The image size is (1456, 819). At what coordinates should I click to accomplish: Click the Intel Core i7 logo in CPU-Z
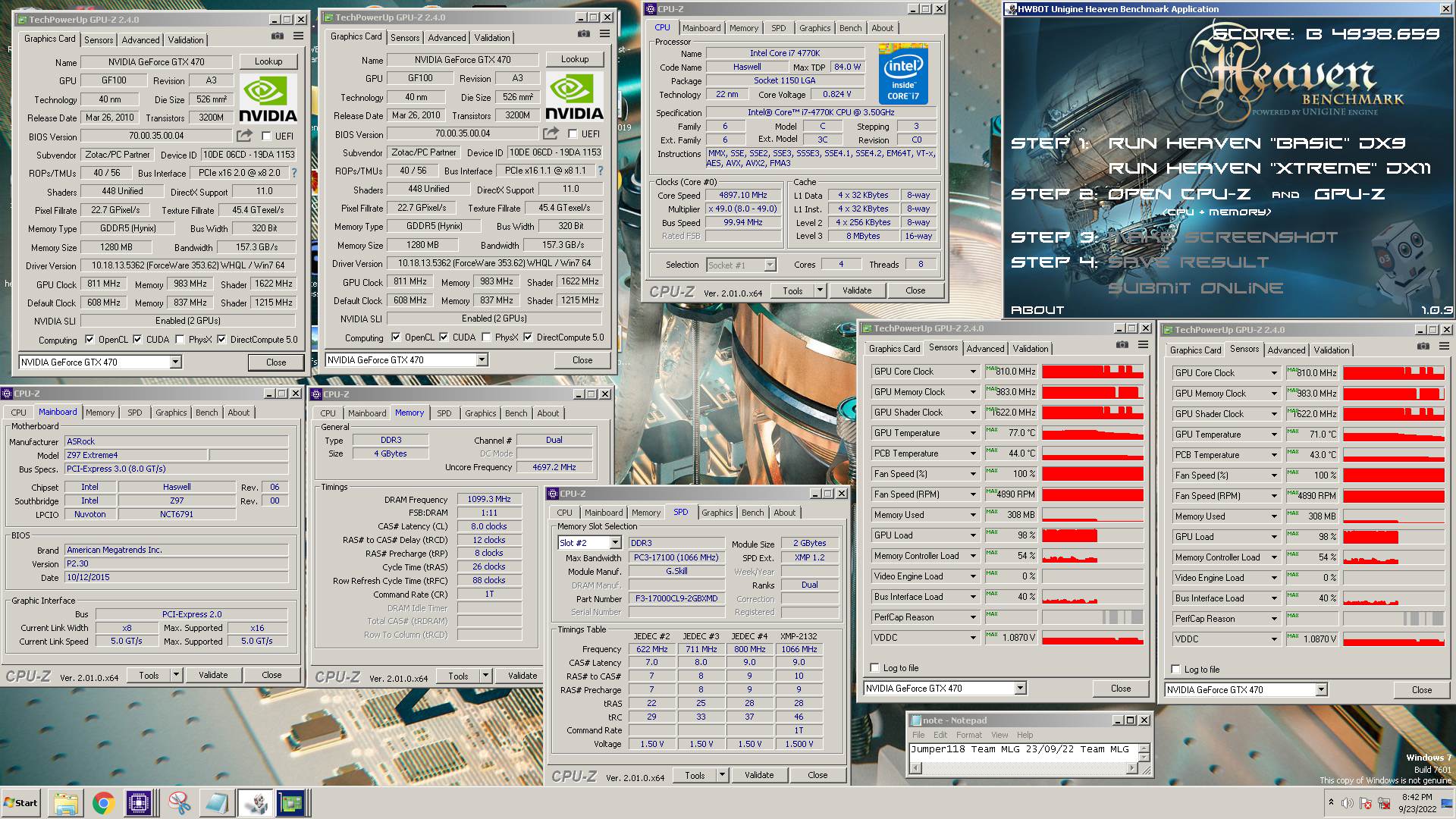pyautogui.click(x=903, y=74)
